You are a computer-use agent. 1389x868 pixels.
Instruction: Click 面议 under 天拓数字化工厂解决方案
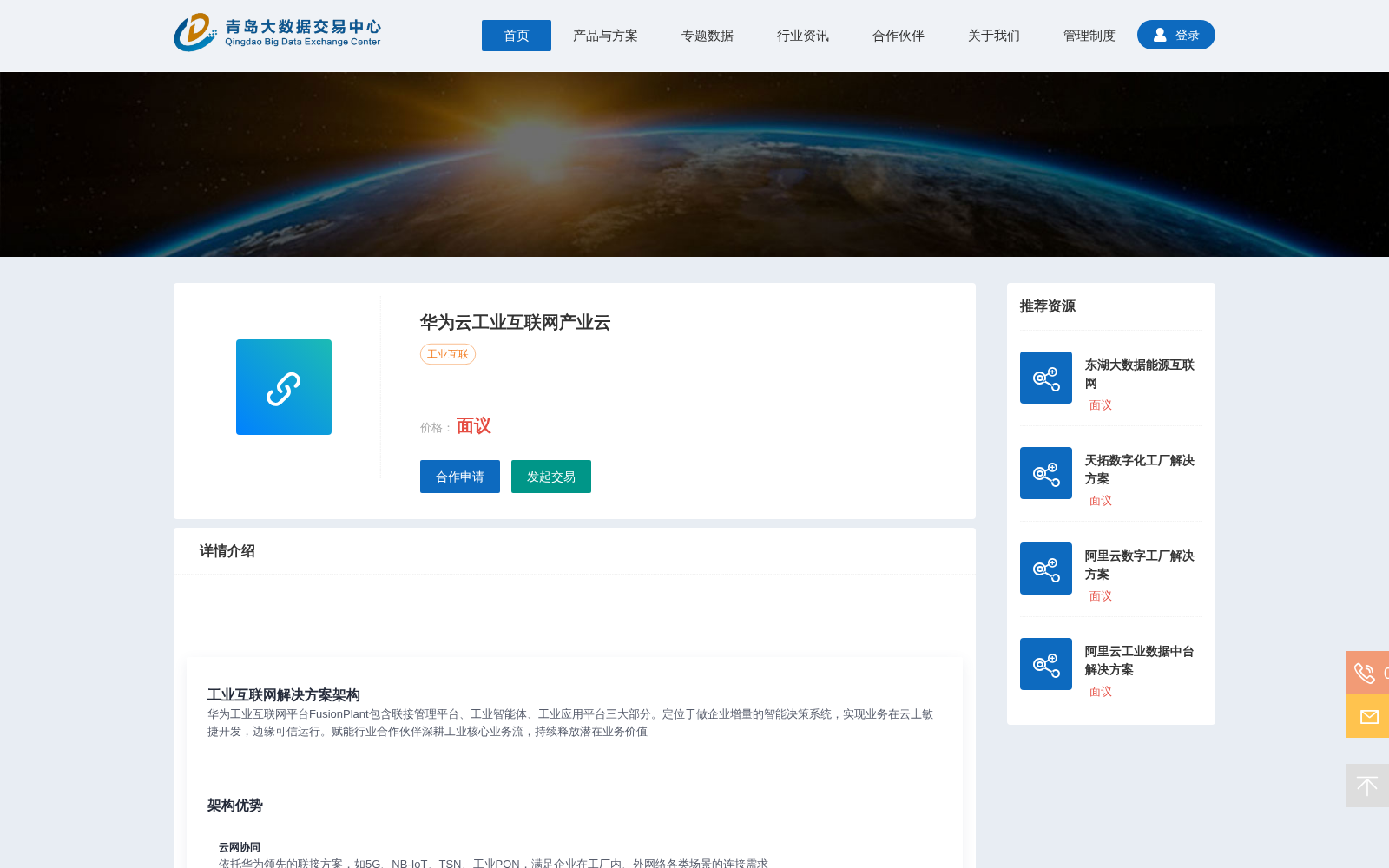coord(1101,501)
